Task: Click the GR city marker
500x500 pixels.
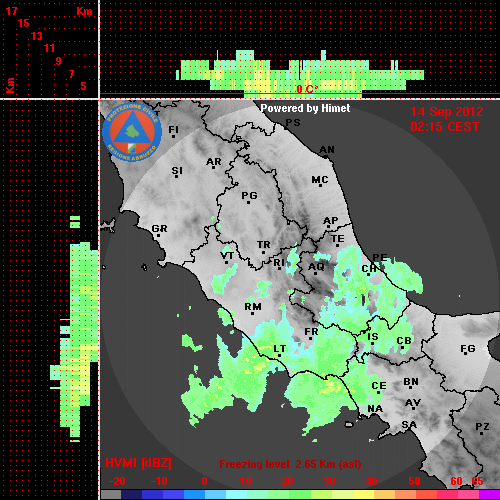Action: tap(159, 230)
